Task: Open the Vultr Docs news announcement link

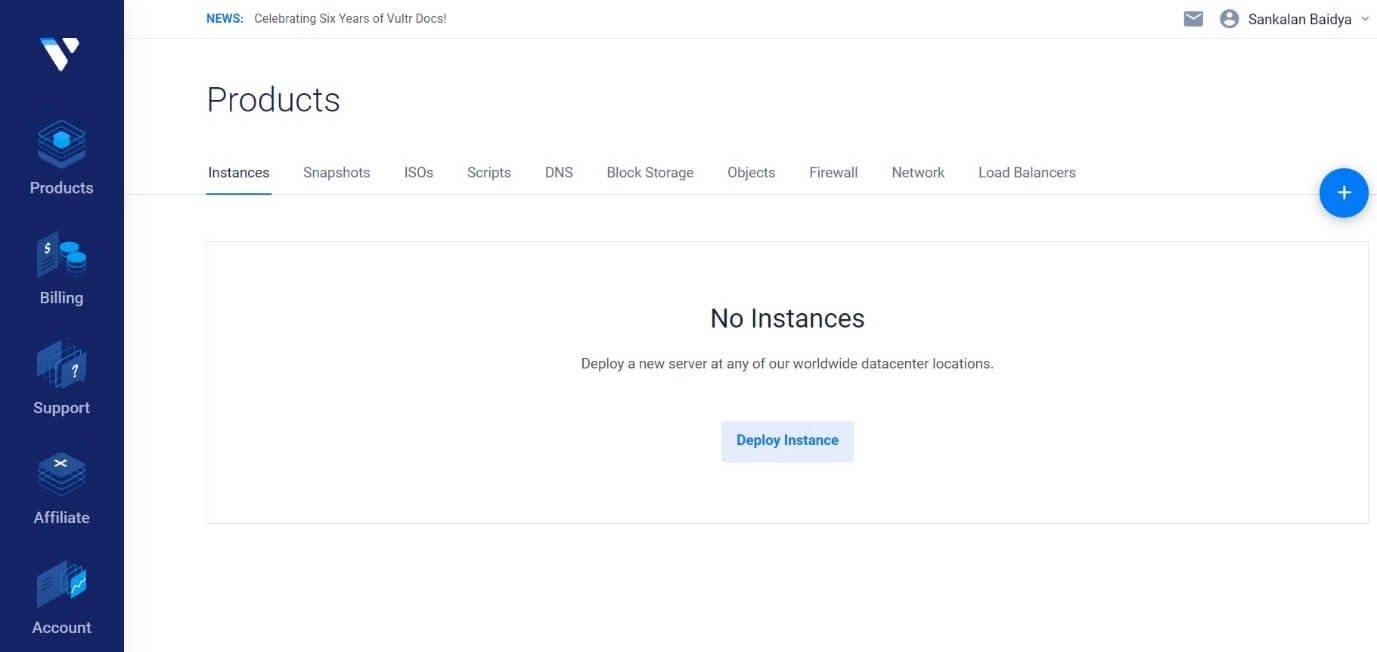Action: [350, 19]
